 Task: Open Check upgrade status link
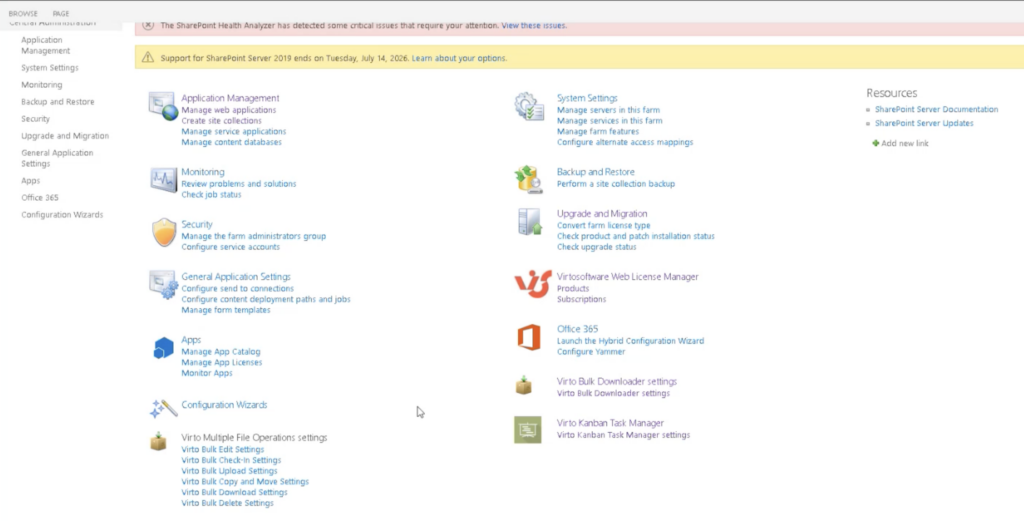click(x=597, y=247)
